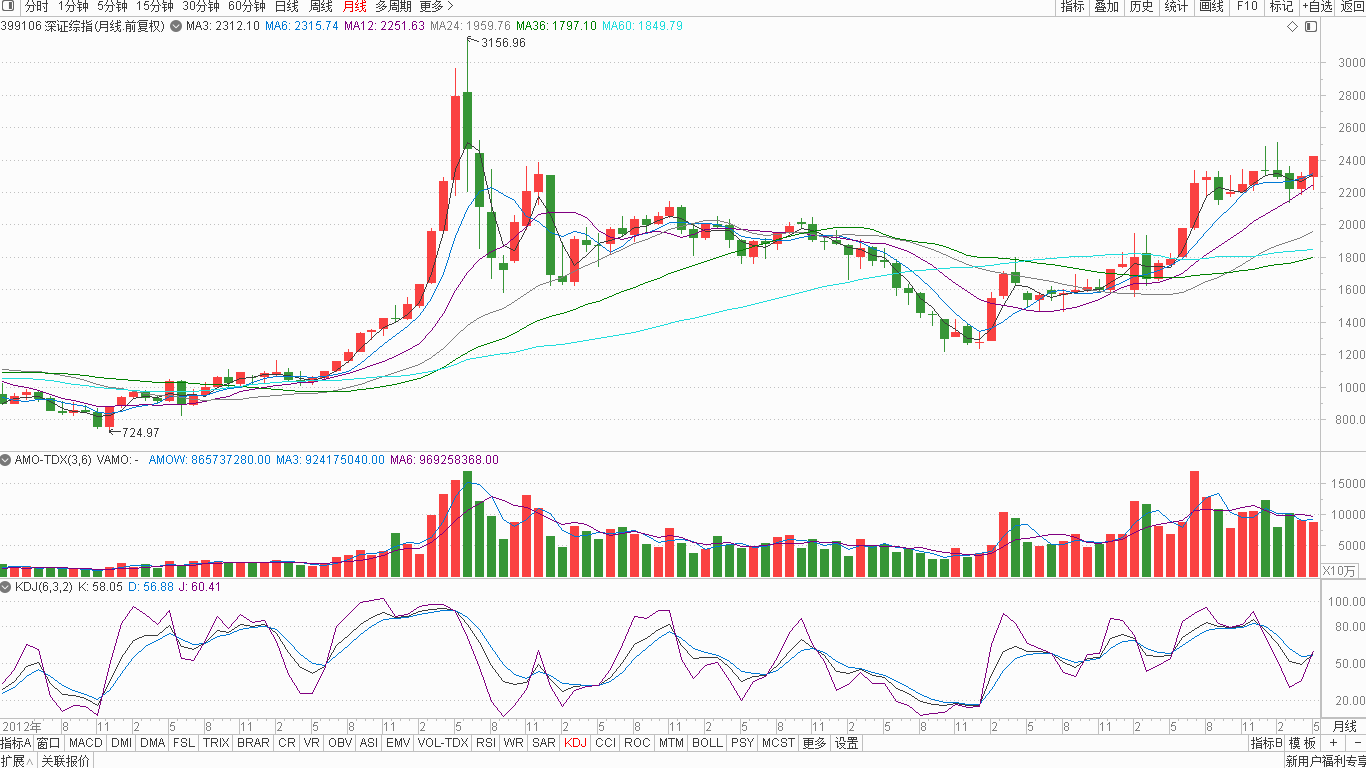Switch sub-chart to MTM indicator
This screenshot has height=768, width=1366.
coord(671,743)
